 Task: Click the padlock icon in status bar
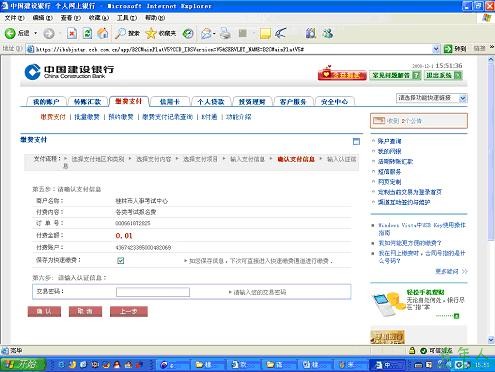coord(412,350)
